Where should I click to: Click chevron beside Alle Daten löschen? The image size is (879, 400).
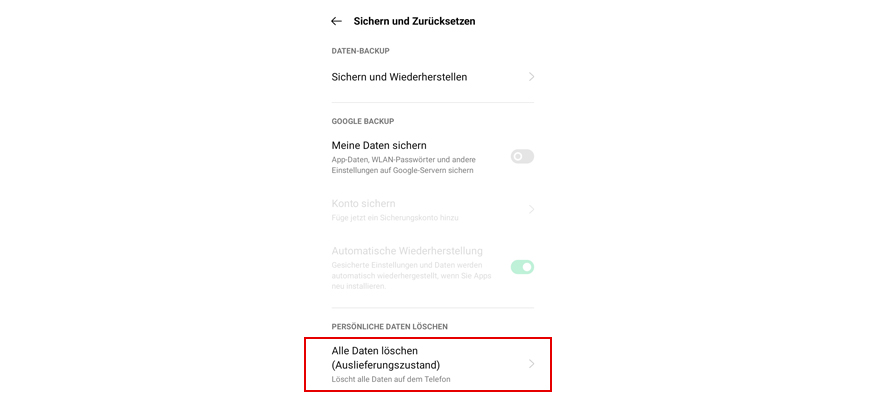531,364
